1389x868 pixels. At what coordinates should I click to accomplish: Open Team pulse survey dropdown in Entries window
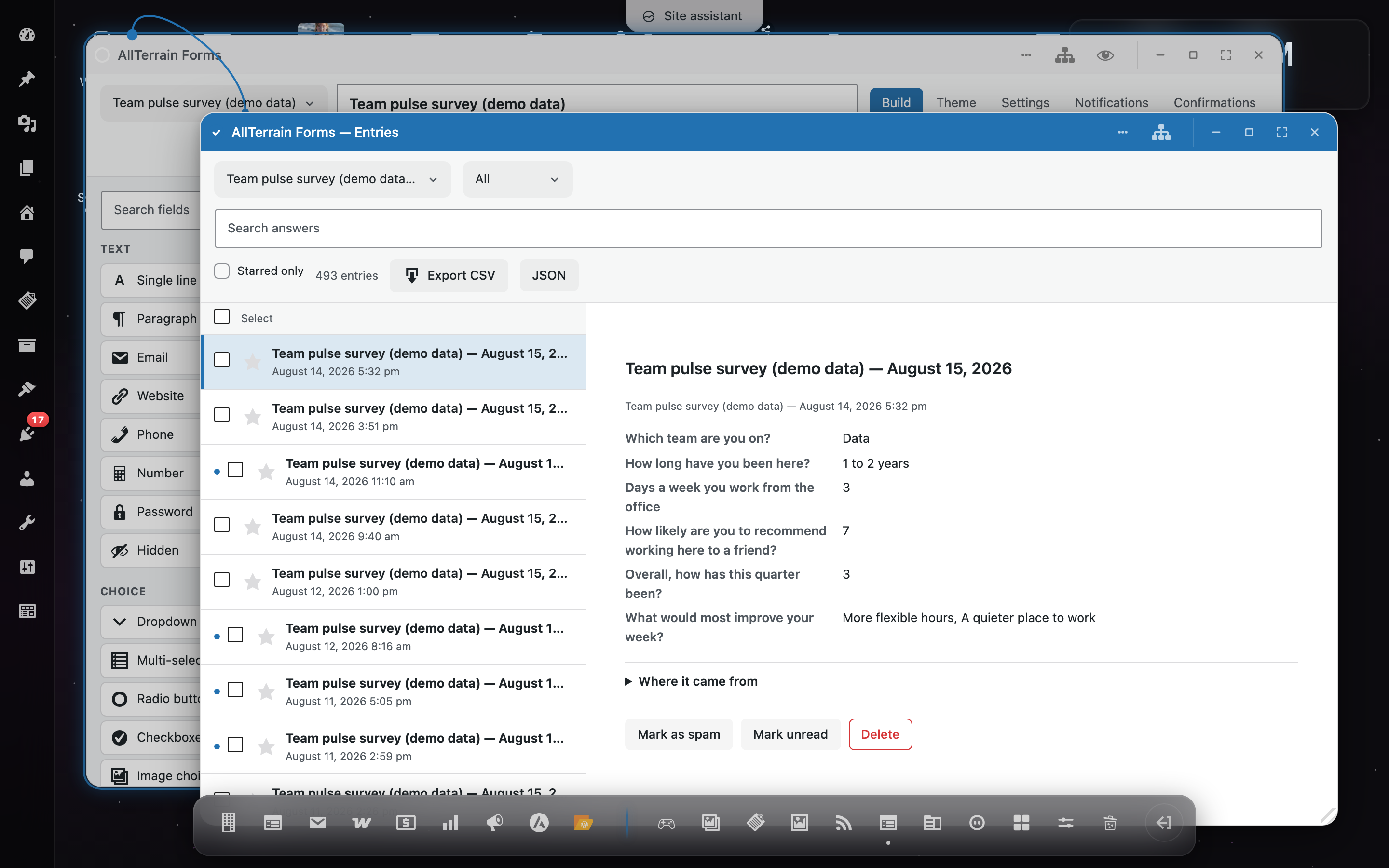pyautogui.click(x=332, y=179)
